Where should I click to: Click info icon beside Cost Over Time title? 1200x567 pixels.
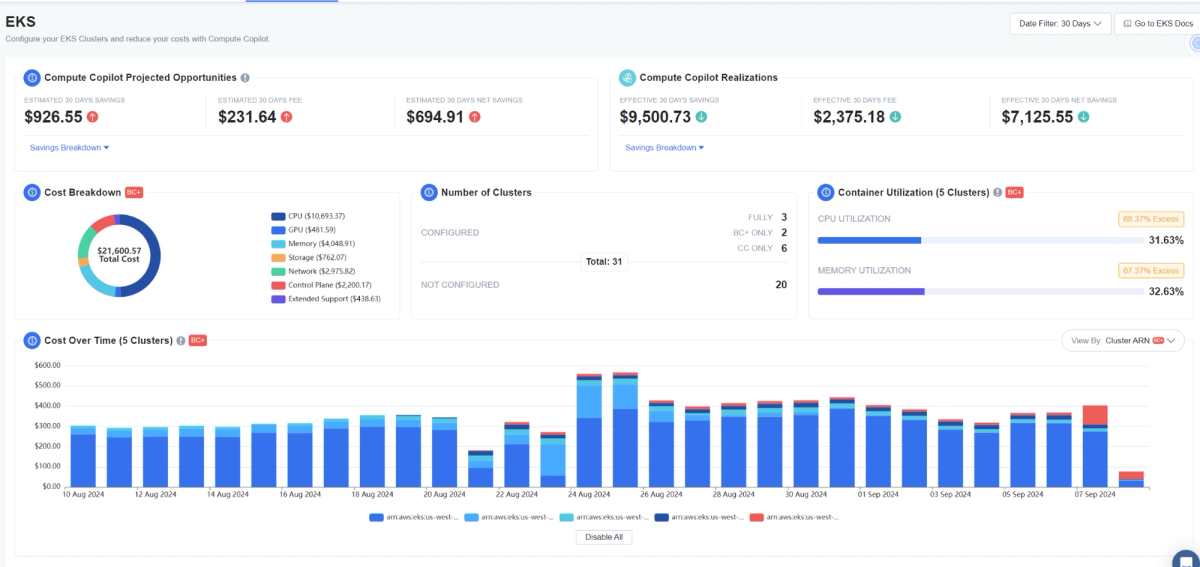(181, 340)
